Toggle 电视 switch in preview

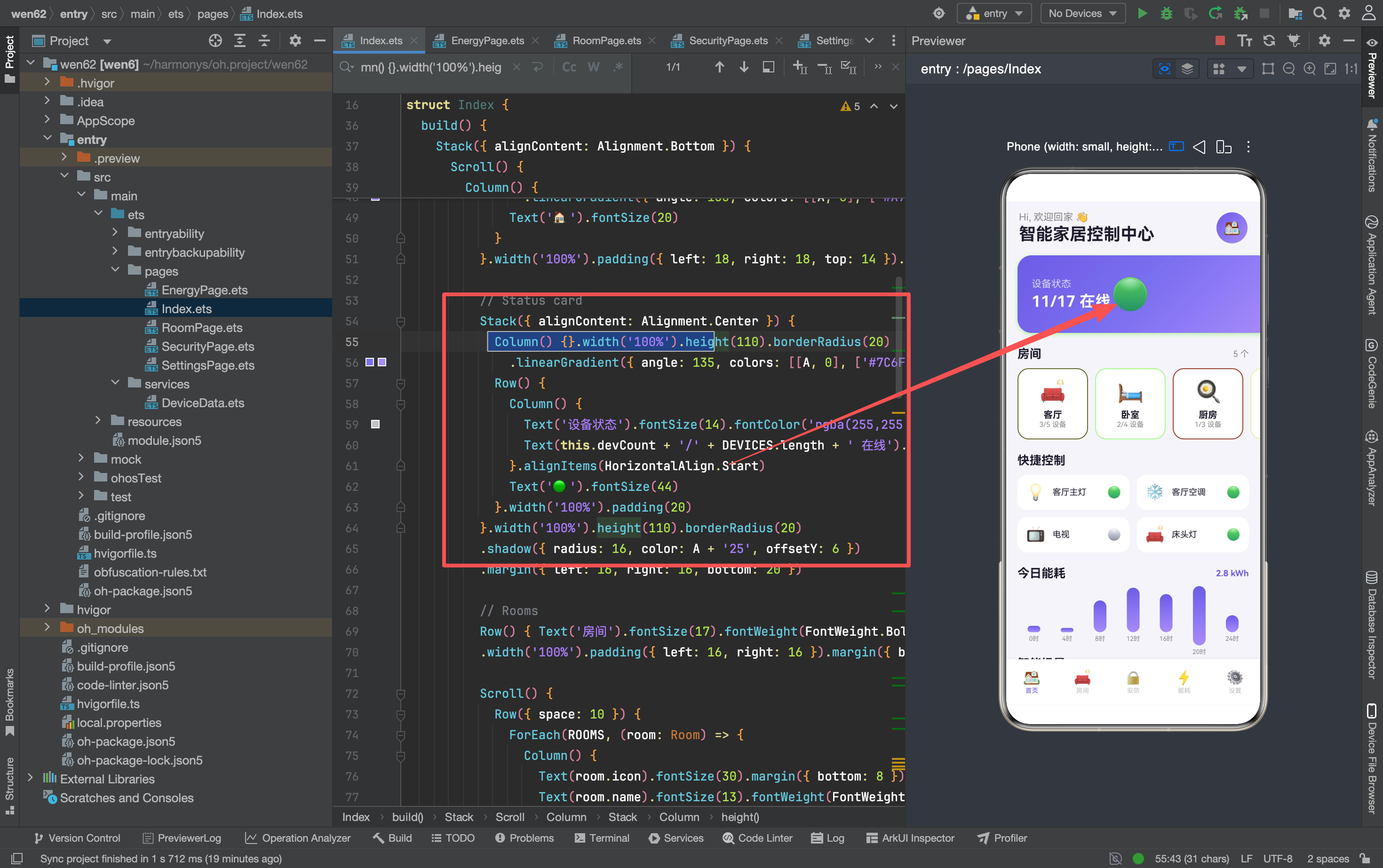coord(1113,535)
